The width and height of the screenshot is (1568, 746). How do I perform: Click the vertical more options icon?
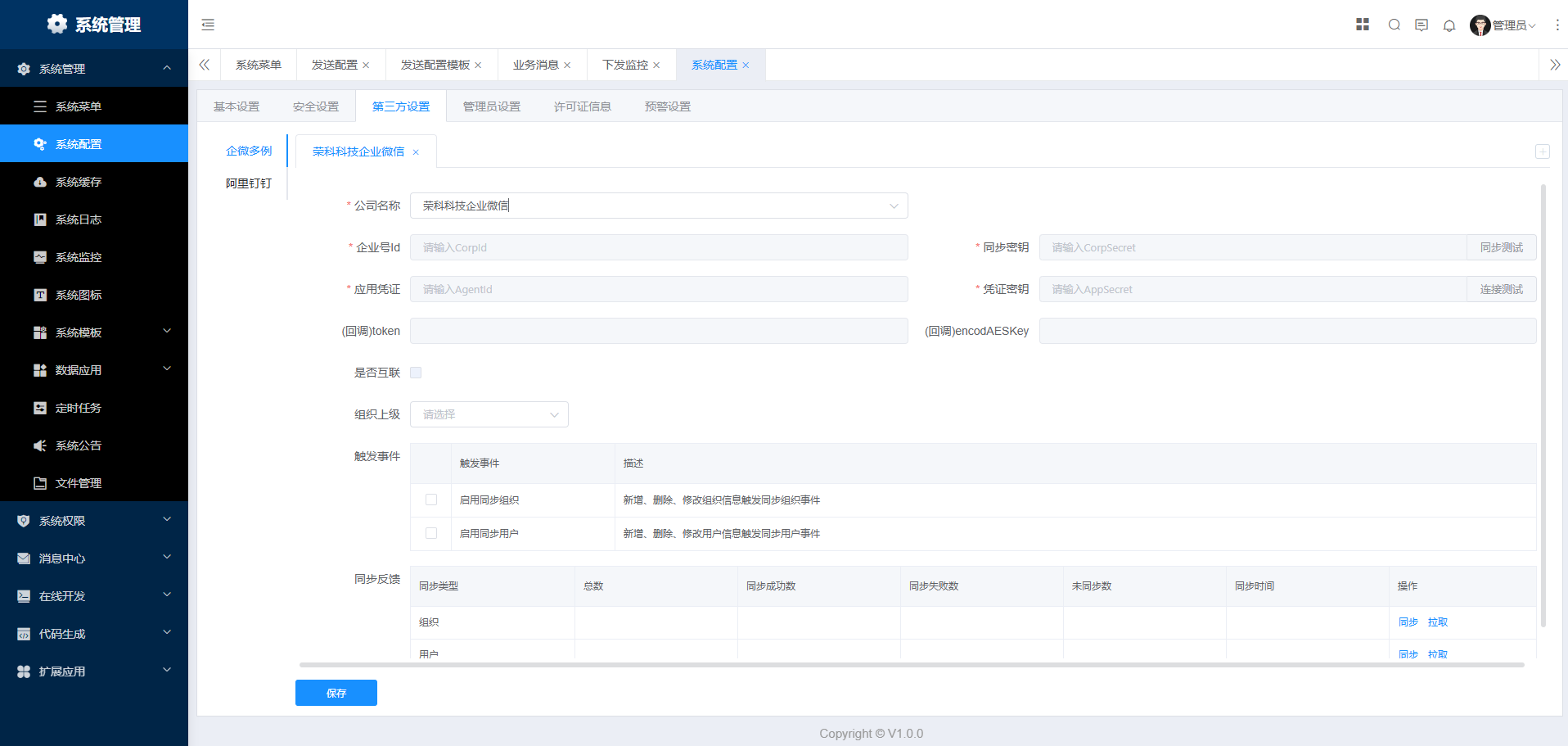point(1557,25)
